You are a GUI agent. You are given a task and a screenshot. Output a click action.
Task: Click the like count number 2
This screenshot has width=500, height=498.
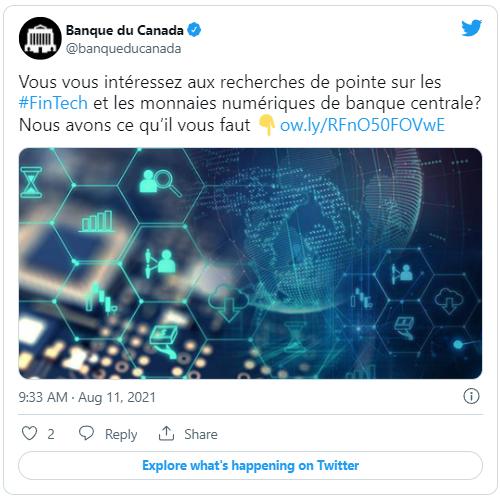pos(51,434)
